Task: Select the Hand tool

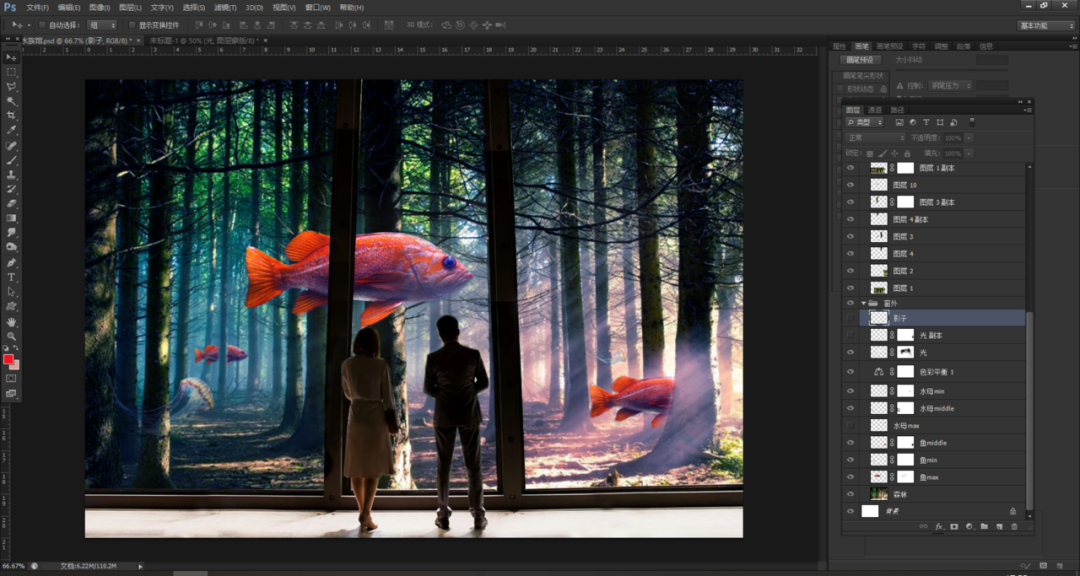Action: click(11, 321)
